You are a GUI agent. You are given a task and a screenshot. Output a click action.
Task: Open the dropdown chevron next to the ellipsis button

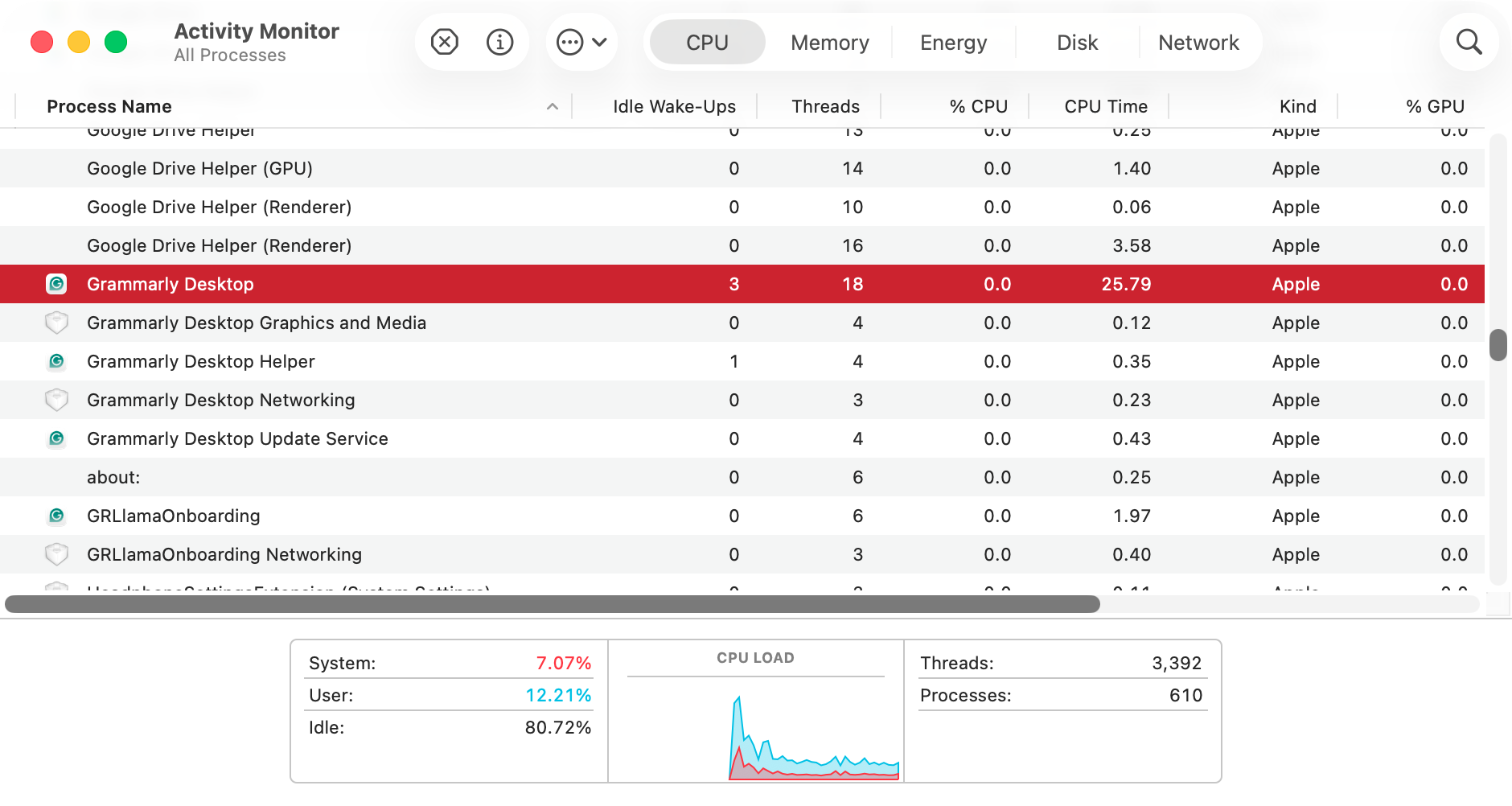598,42
